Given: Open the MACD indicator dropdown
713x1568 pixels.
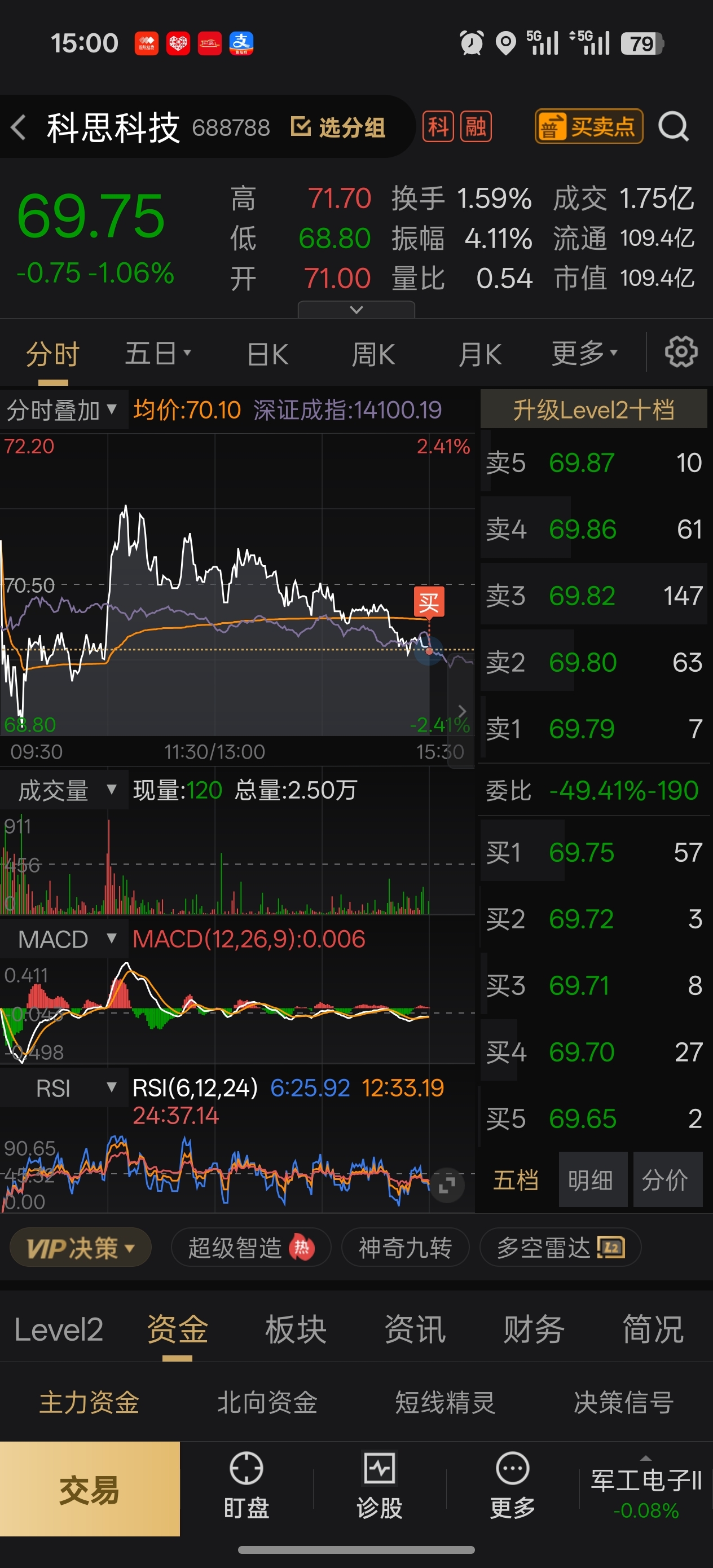Looking at the screenshot, I should tap(64, 939).
